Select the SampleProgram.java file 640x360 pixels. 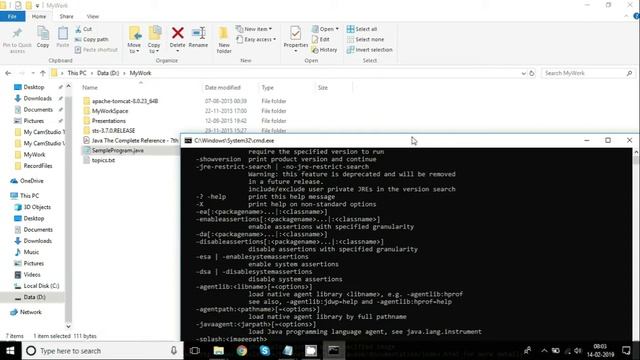(x=118, y=150)
